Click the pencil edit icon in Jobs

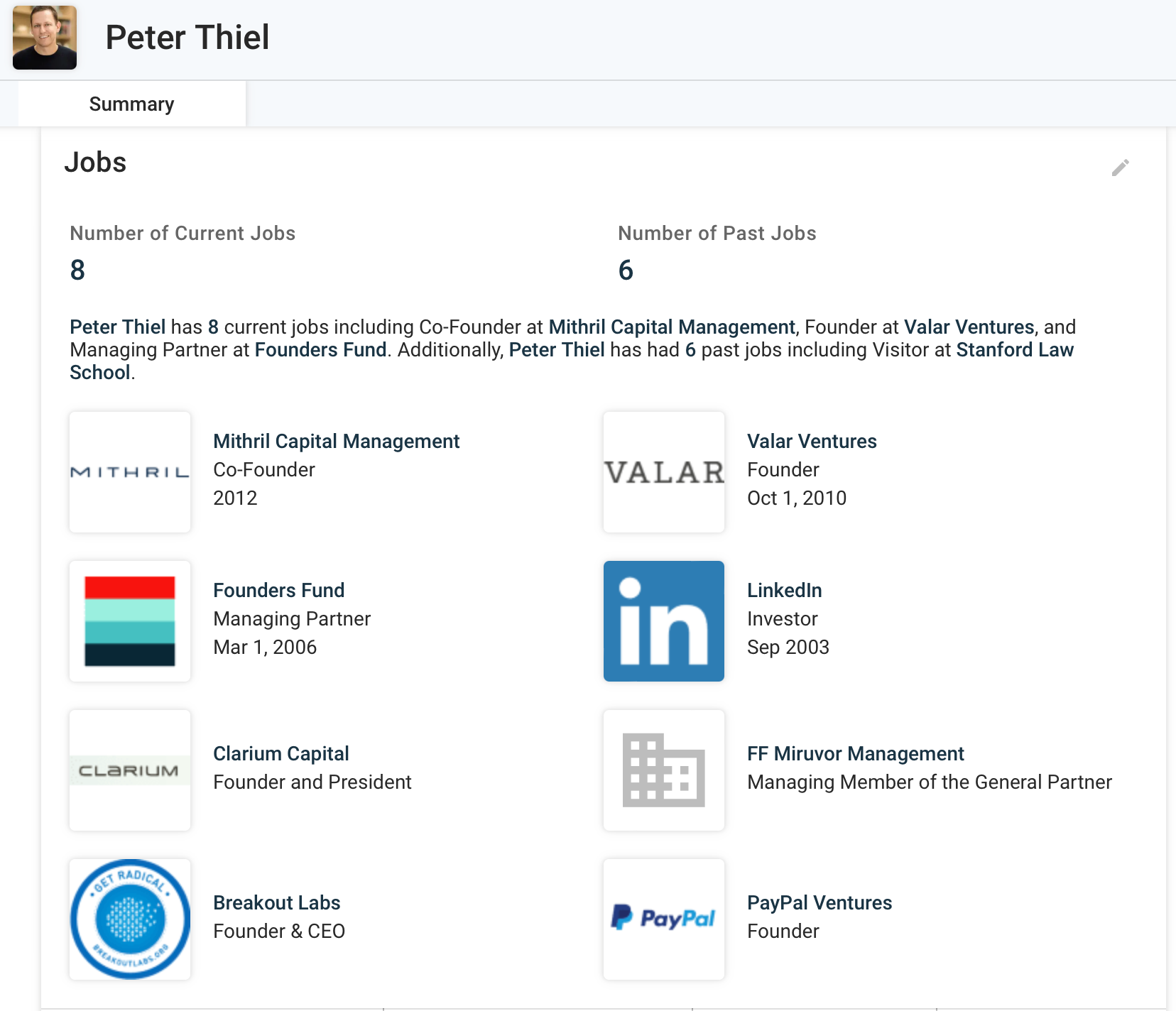tap(1120, 168)
